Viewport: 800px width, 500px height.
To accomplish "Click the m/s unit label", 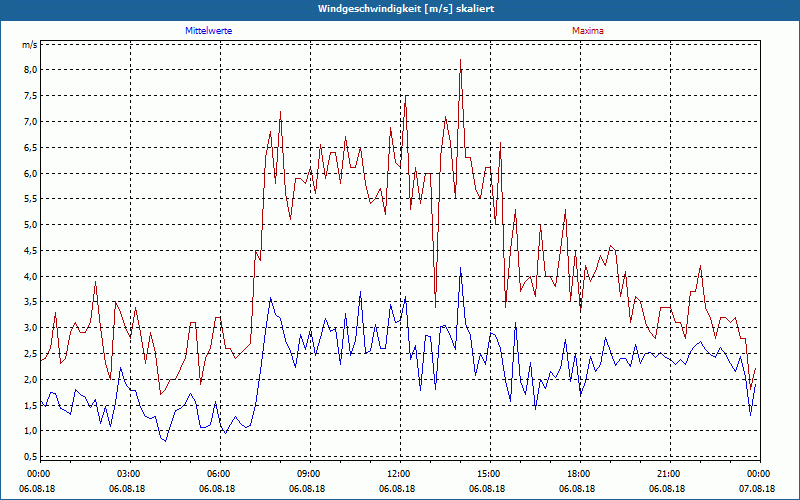I will pos(29,45).
